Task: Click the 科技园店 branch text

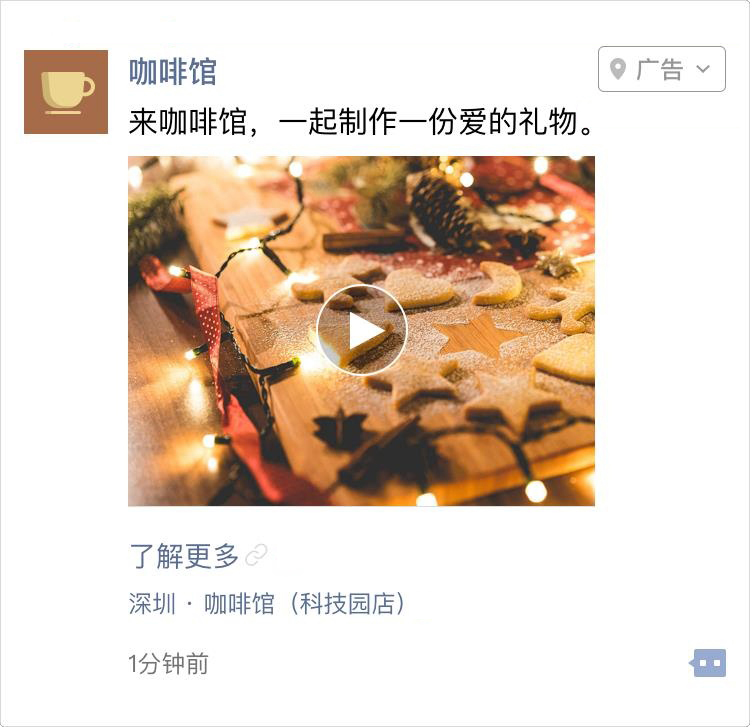Action: pyautogui.click(x=347, y=604)
